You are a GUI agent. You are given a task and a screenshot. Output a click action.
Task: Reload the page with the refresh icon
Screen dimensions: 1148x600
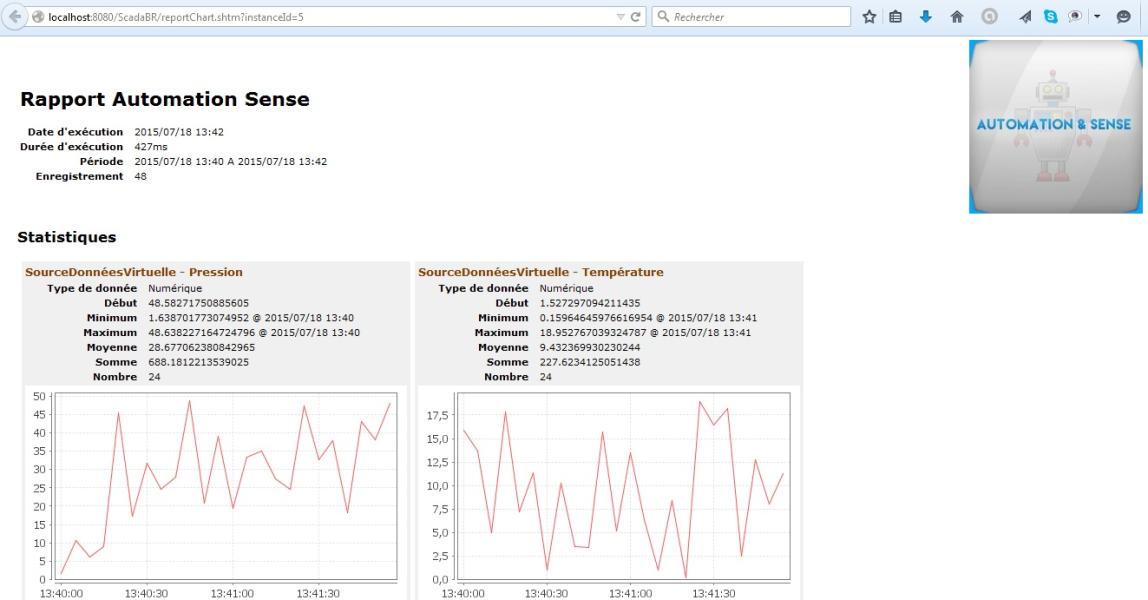pyautogui.click(x=636, y=17)
